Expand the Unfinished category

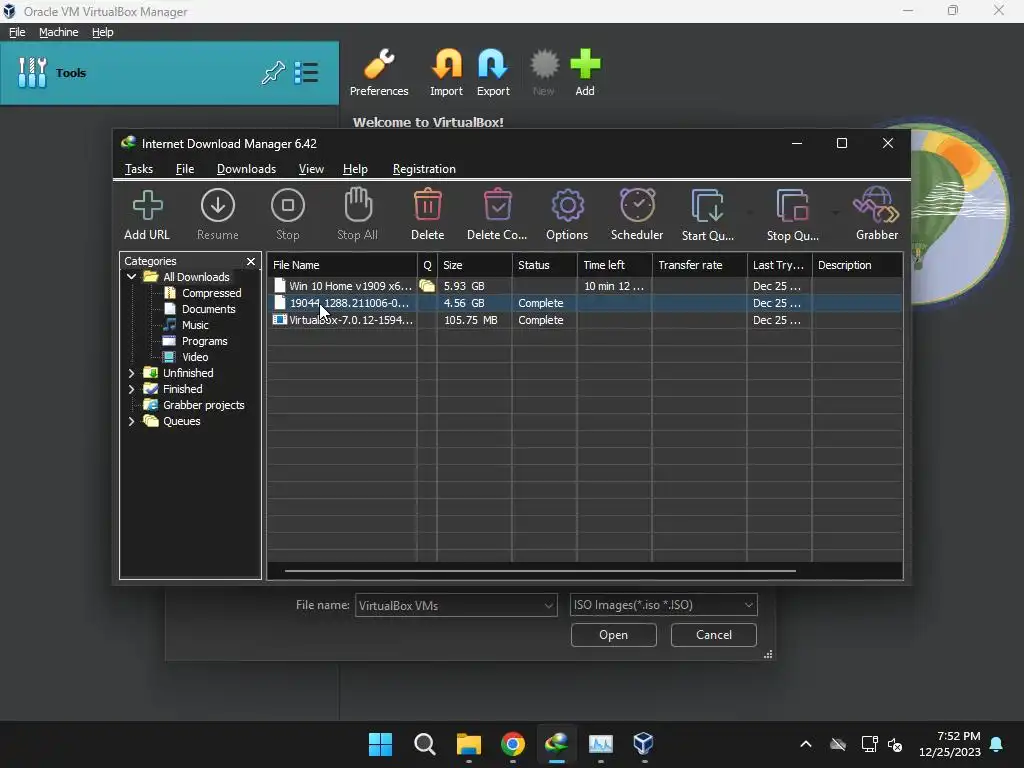point(131,373)
